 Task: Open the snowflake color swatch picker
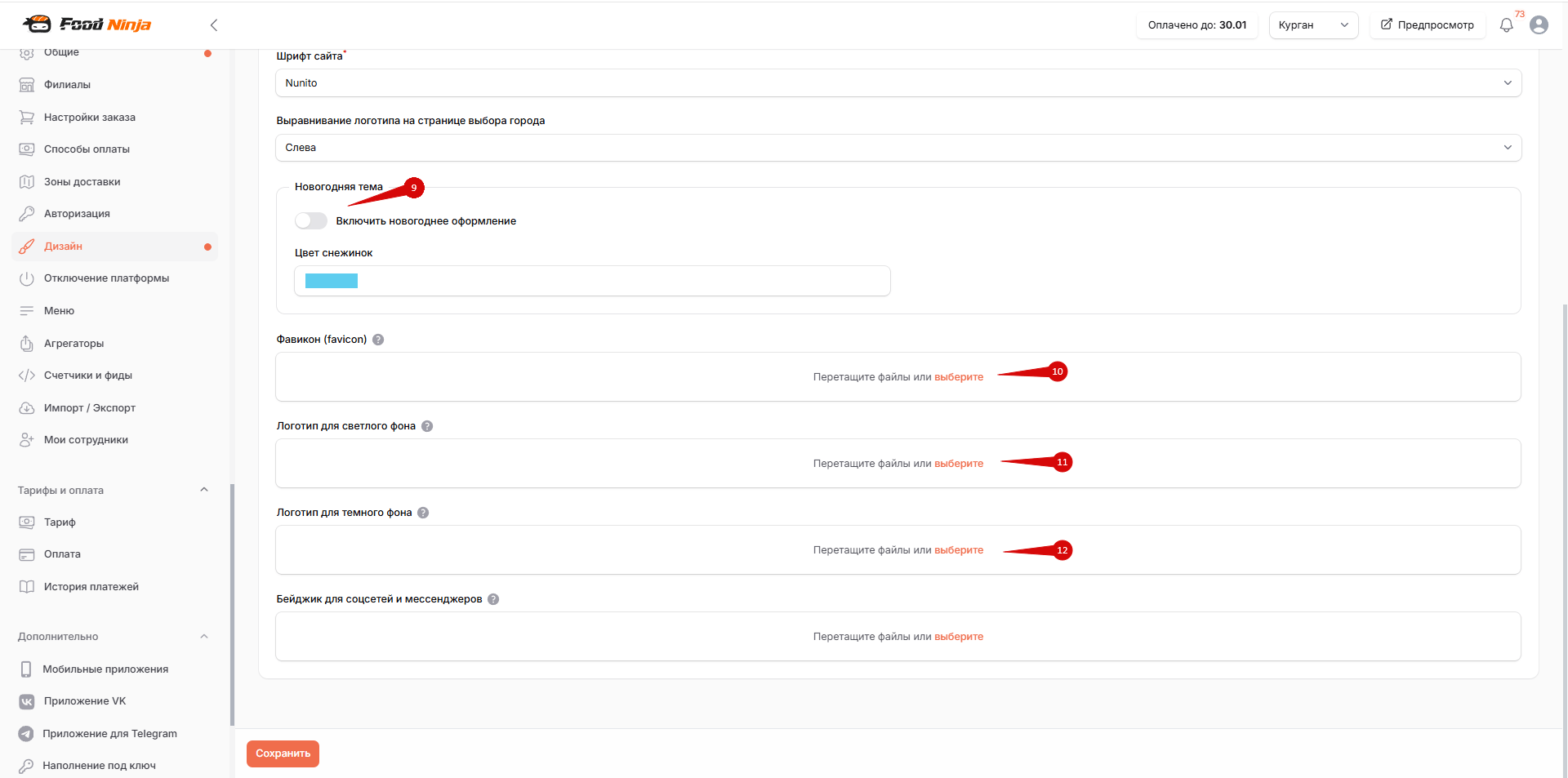coord(332,281)
